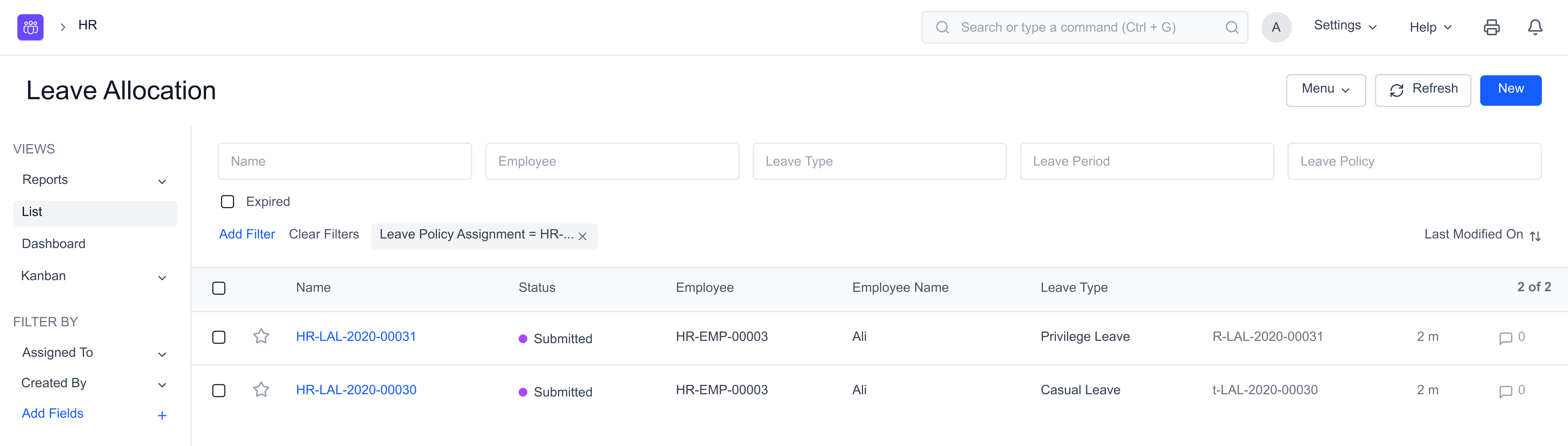
Task: Toggle sort order arrows
Action: click(x=1535, y=236)
